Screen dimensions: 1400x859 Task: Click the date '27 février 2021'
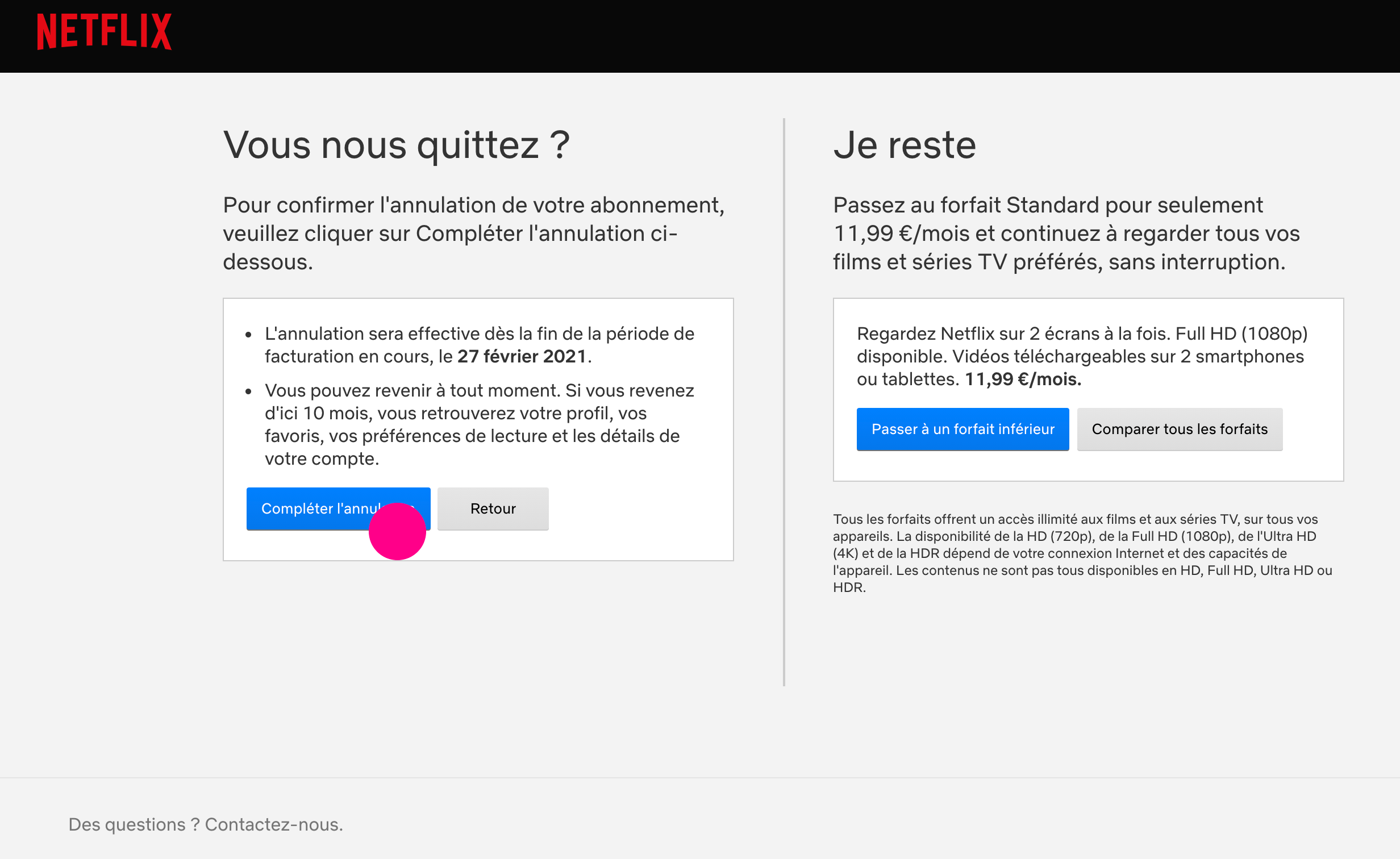(x=522, y=356)
